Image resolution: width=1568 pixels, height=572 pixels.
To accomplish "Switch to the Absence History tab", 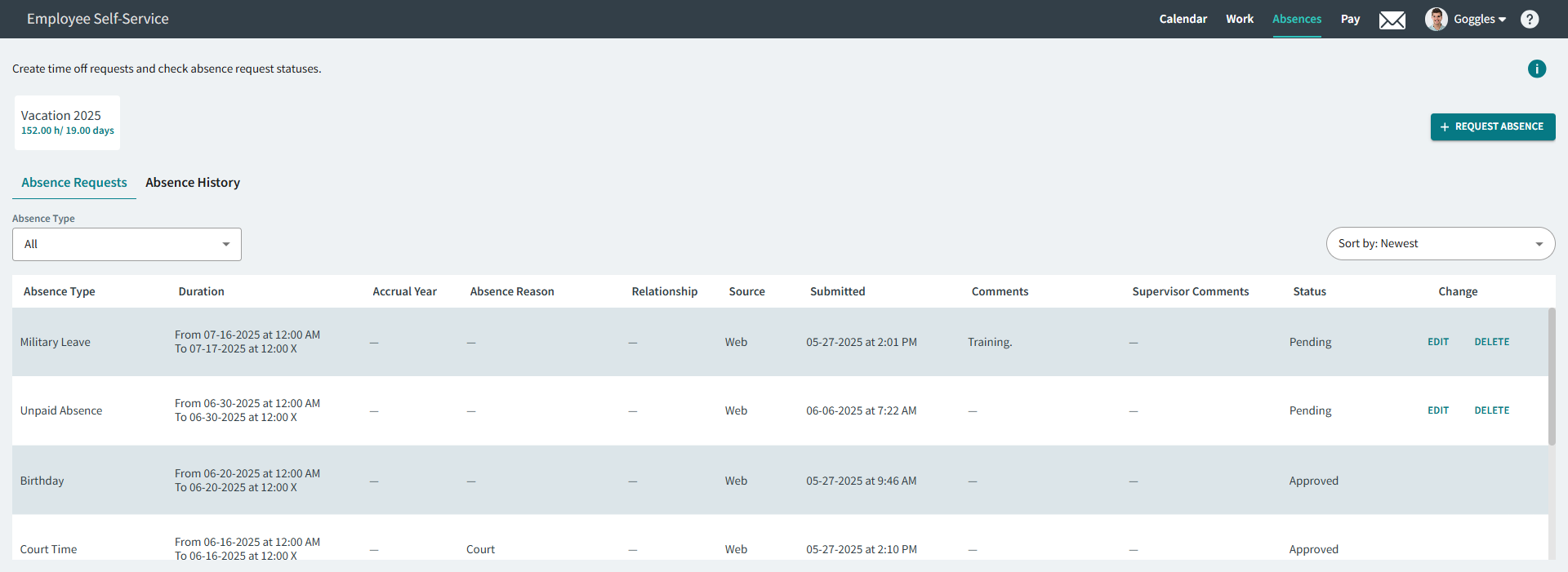I will tap(193, 183).
